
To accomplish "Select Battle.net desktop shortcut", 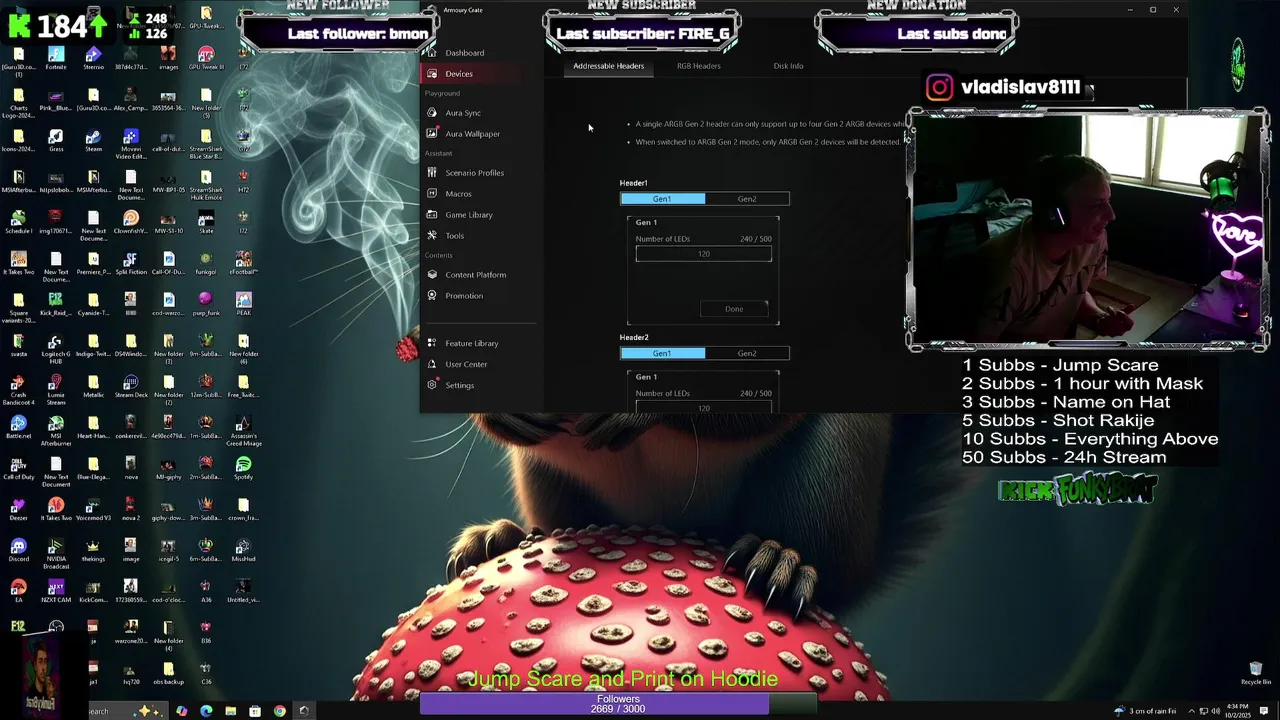I will [18, 427].
